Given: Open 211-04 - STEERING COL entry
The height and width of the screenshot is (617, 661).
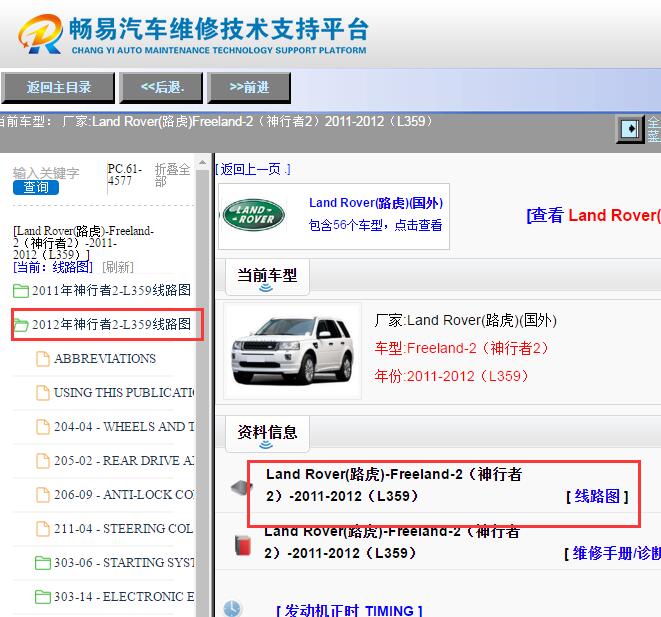Looking at the screenshot, I should tap(124, 528).
